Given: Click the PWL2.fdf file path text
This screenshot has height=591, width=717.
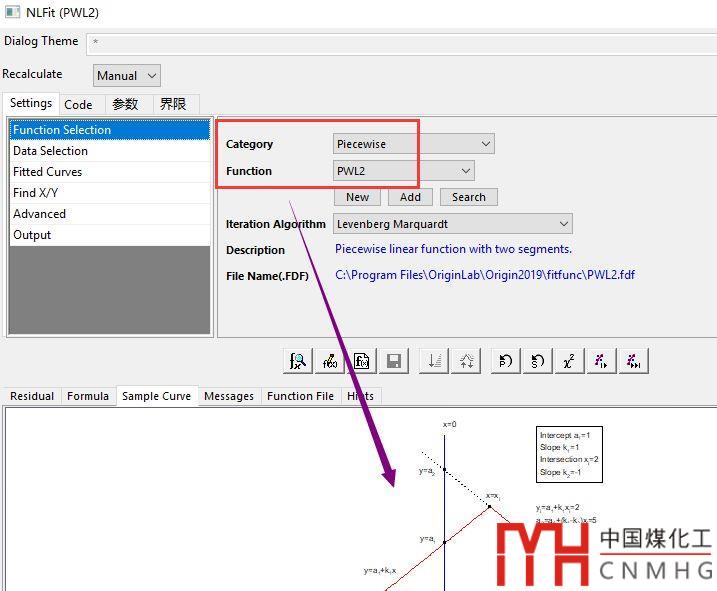Looking at the screenshot, I should 485,275.
